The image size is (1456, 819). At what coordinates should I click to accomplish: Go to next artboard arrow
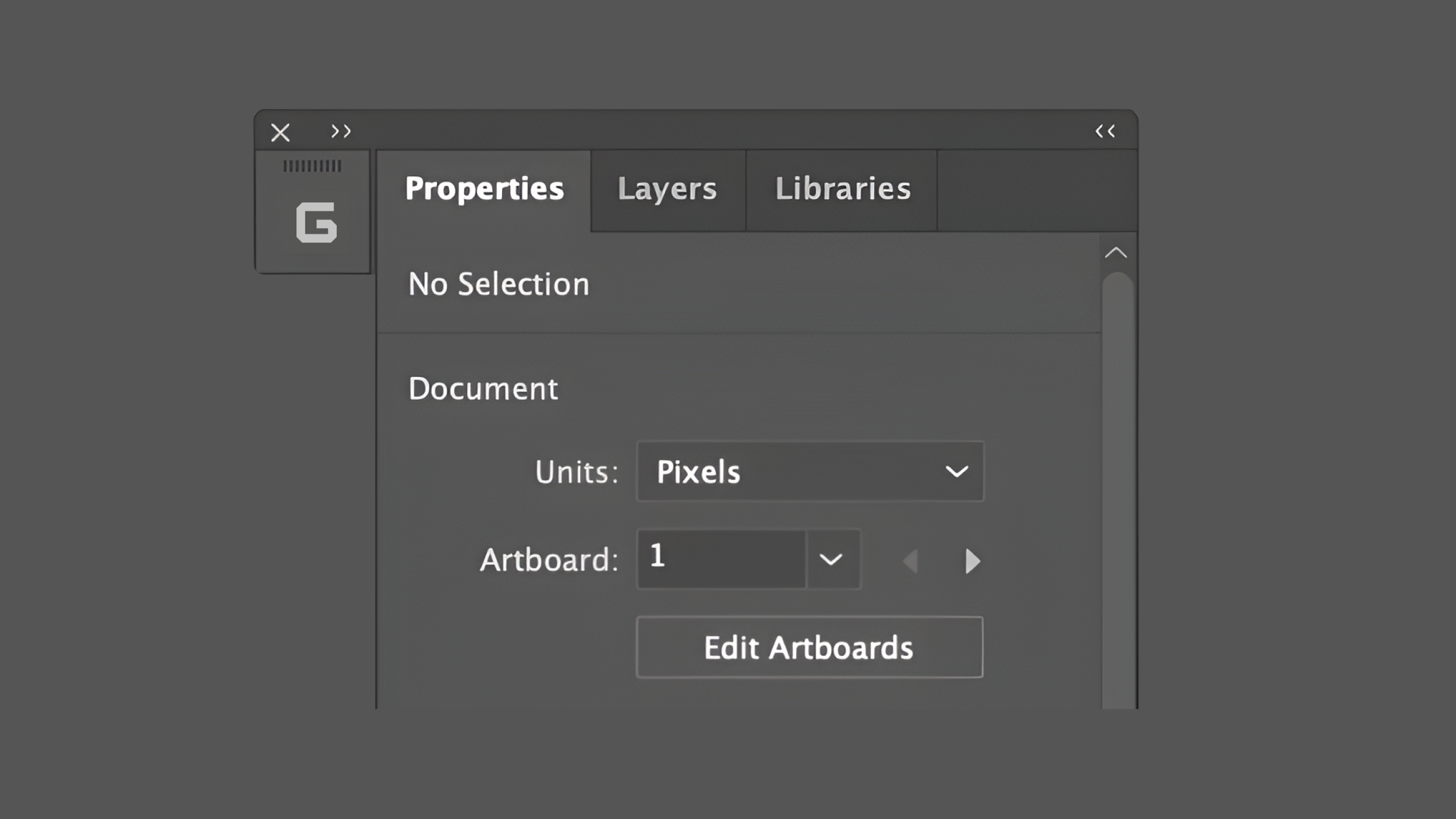click(x=972, y=561)
